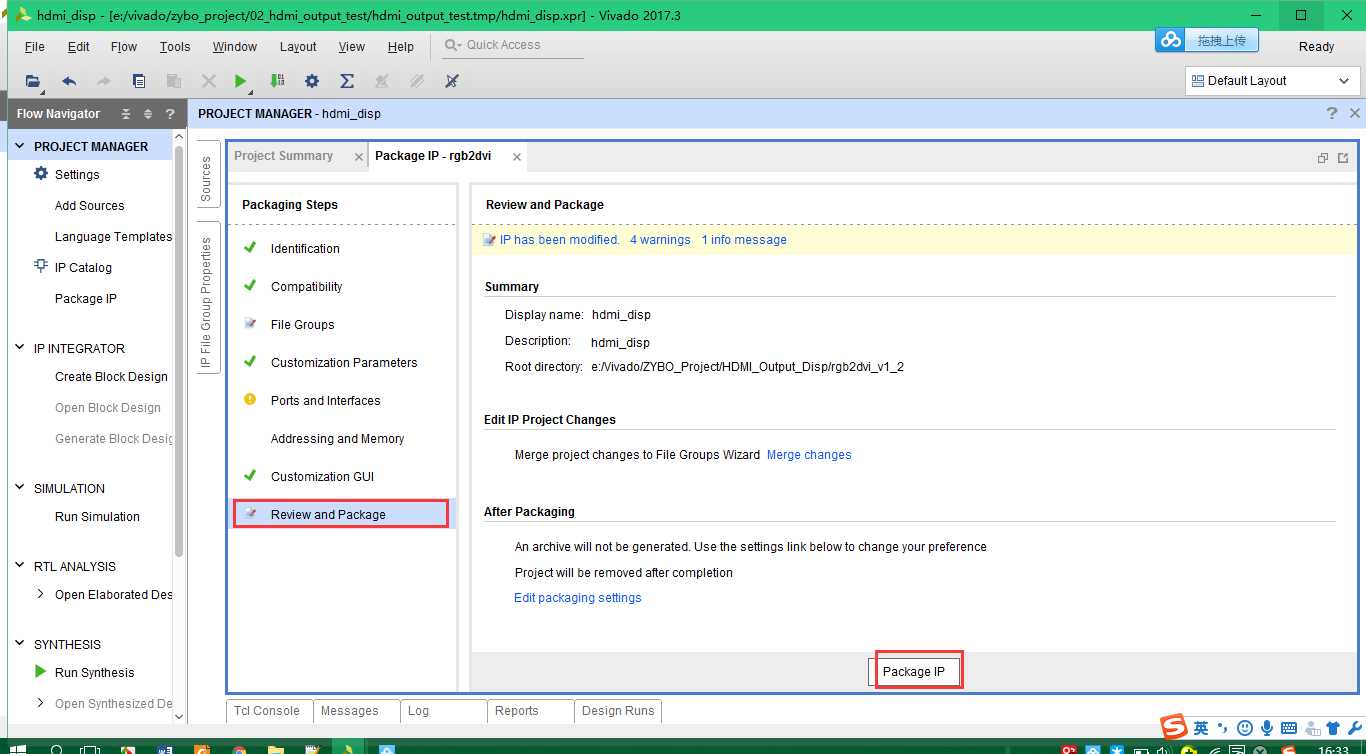The height and width of the screenshot is (754, 1366).
Task: Click the Redo arrow in toolbar
Action: [103, 81]
